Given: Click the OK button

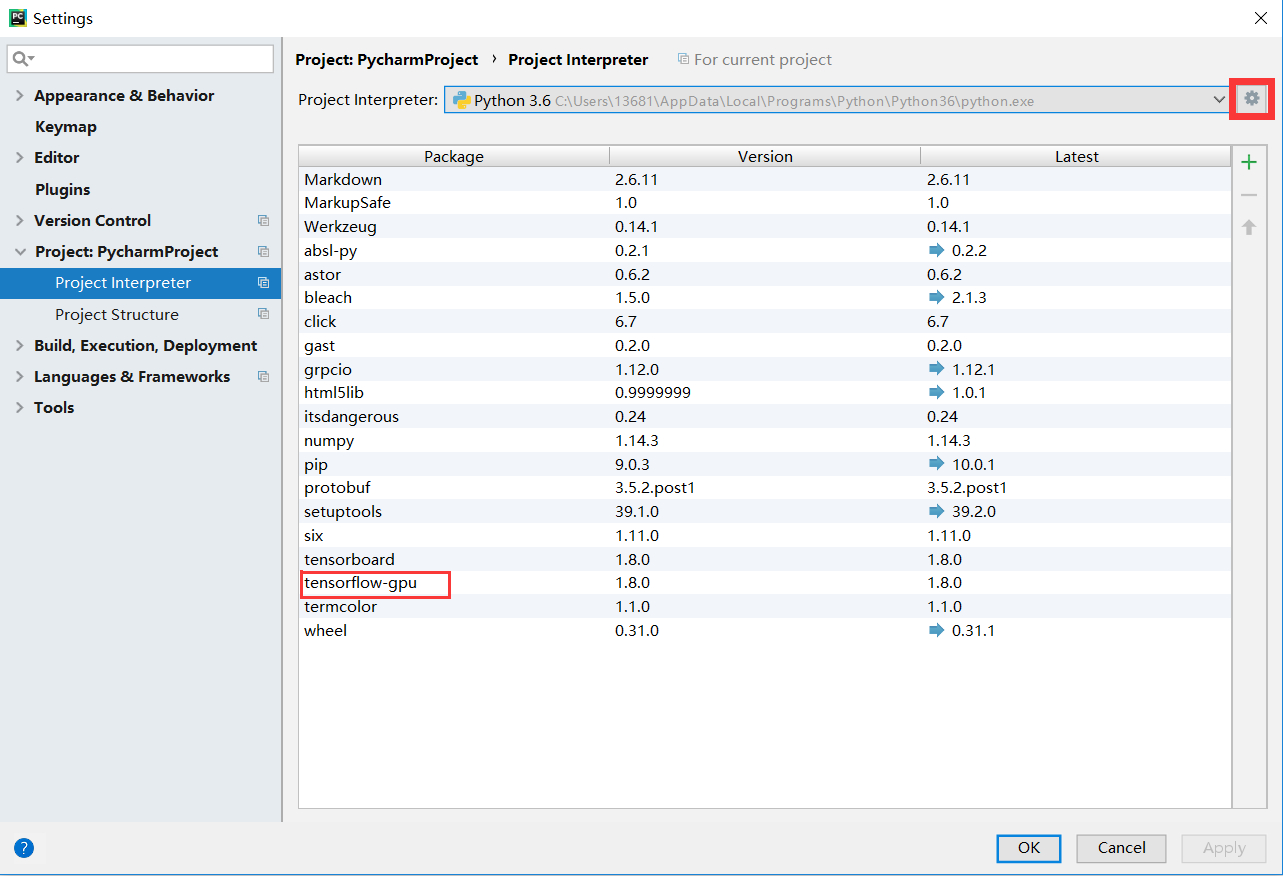Looking at the screenshot, I should [x=1028, y=848].
